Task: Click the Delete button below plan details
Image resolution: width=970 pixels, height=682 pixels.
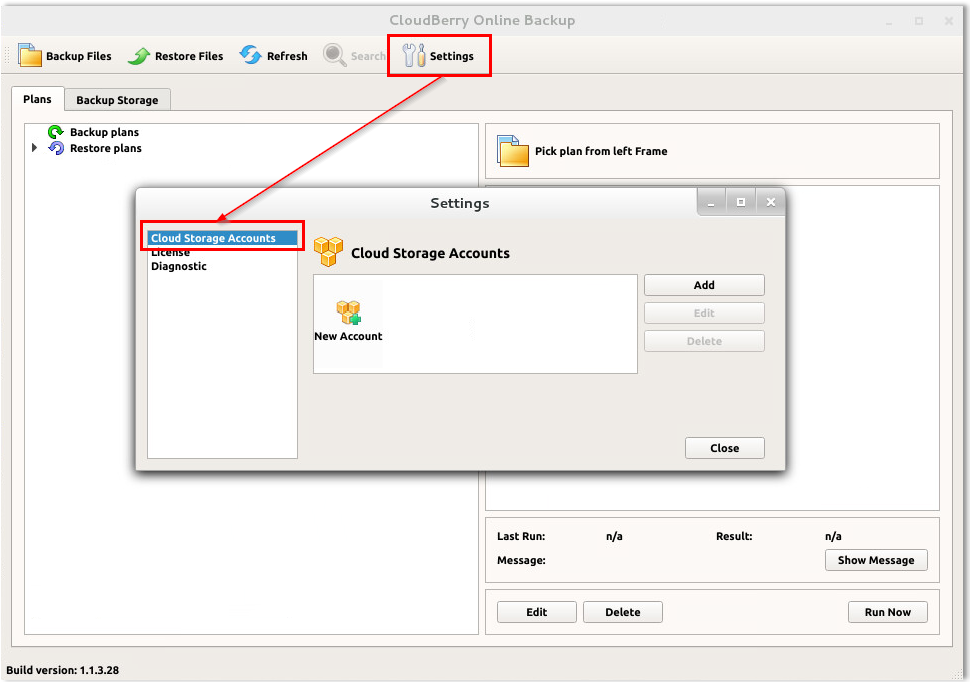Action: point(622,612)
